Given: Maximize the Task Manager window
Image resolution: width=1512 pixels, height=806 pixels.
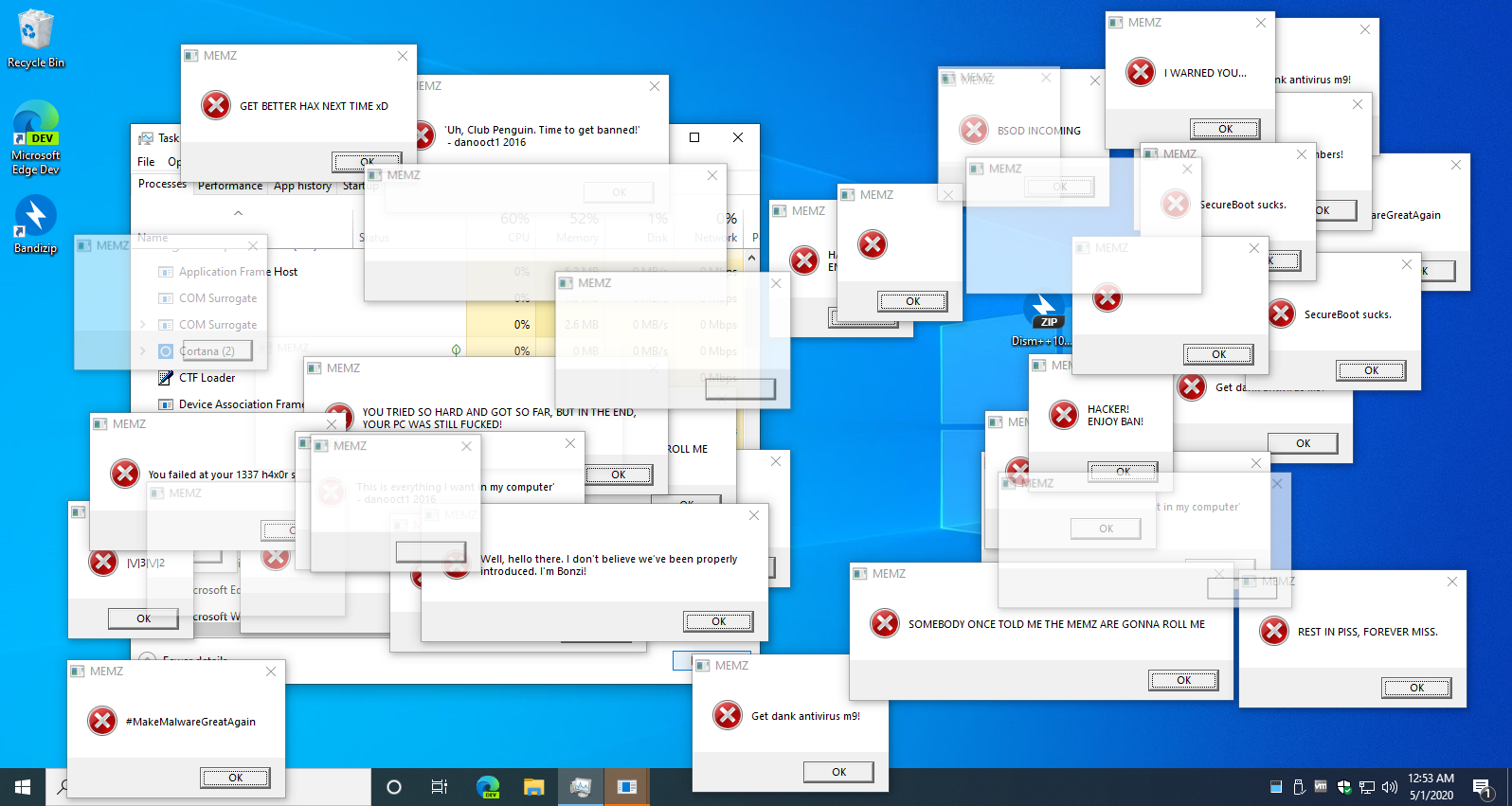Looking at the screenshot, I should [694, 137].
